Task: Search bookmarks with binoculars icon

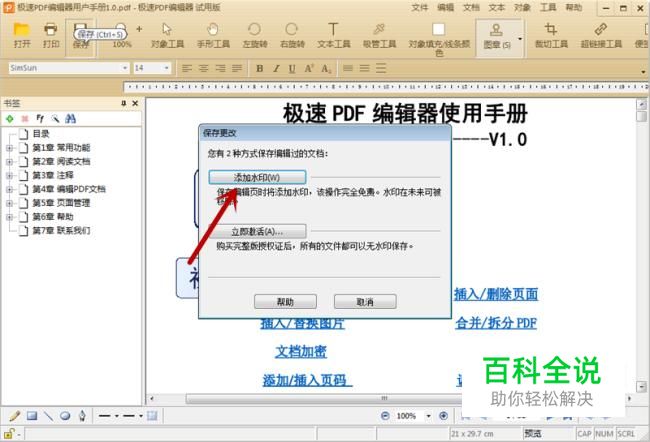Action: 70,119
